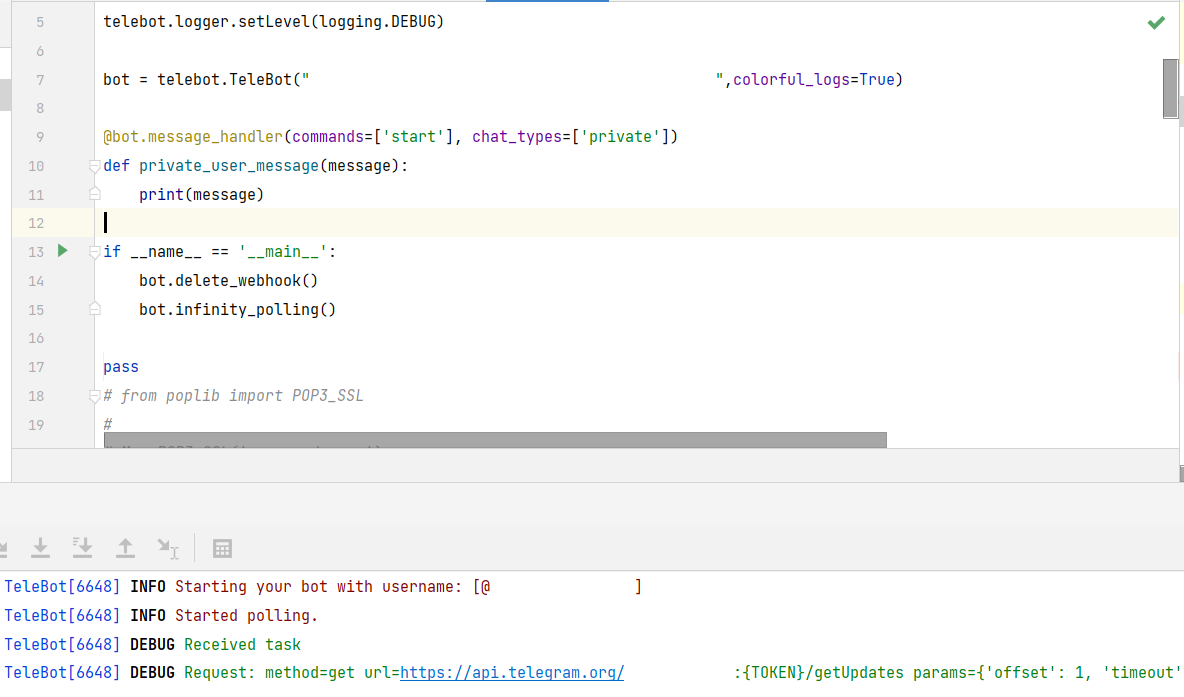Click the Down the Stack Trace console icon
1184x697 pixels.
click(x=40, y=548)
